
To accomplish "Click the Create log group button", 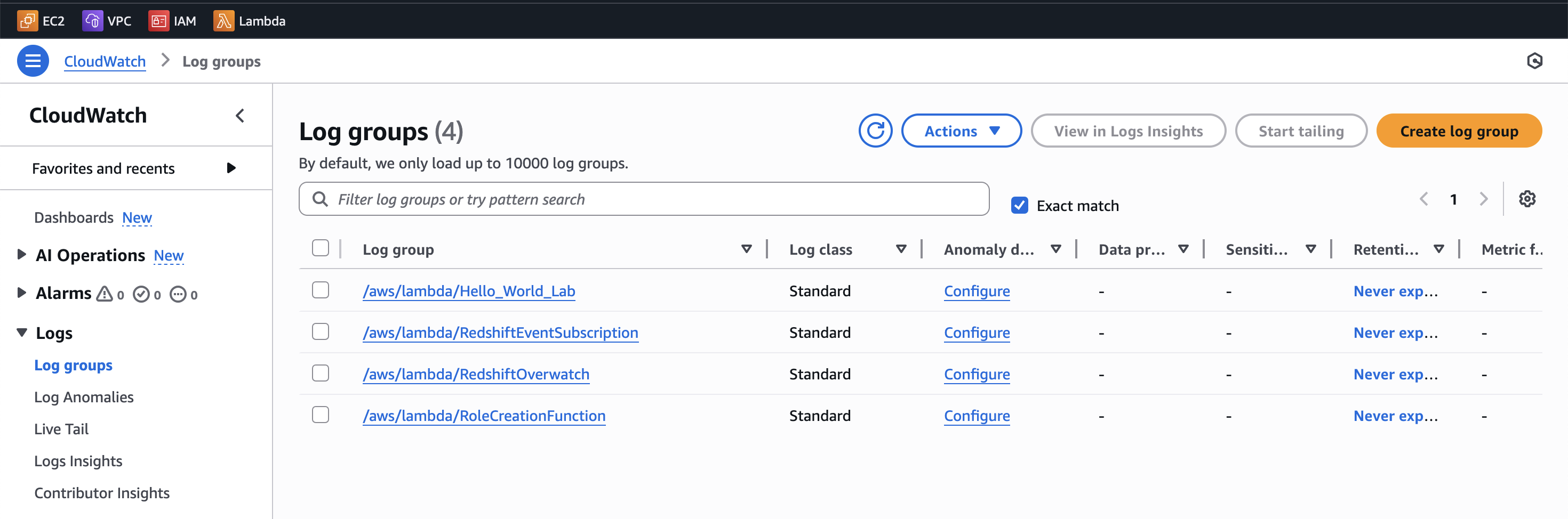I will point(1459,131).
